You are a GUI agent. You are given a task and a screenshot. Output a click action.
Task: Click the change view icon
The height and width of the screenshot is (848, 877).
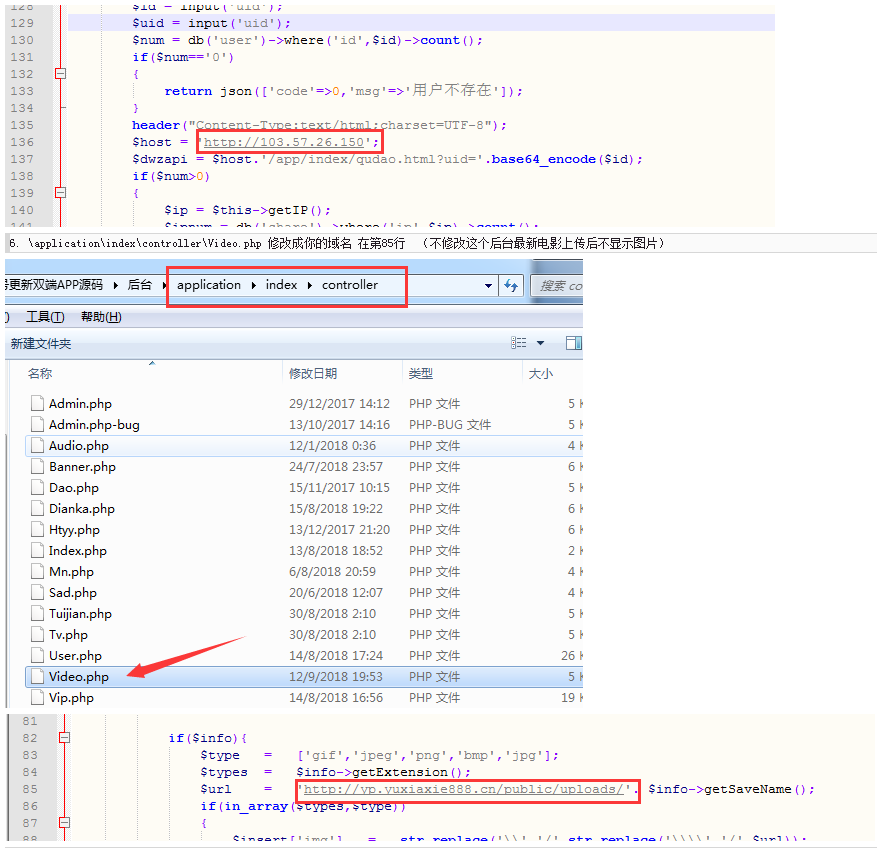(518, 343)
